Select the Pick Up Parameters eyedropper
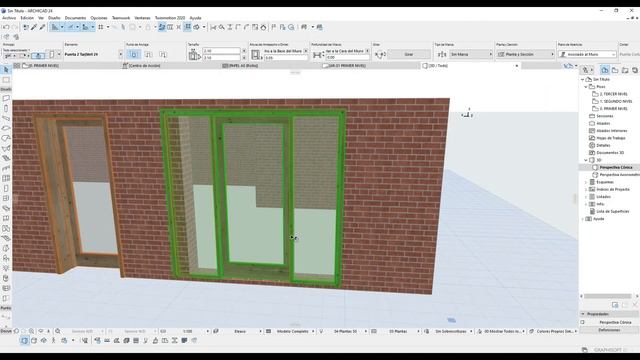Viewport: 640px width, 360px height. tap(34, 27)
